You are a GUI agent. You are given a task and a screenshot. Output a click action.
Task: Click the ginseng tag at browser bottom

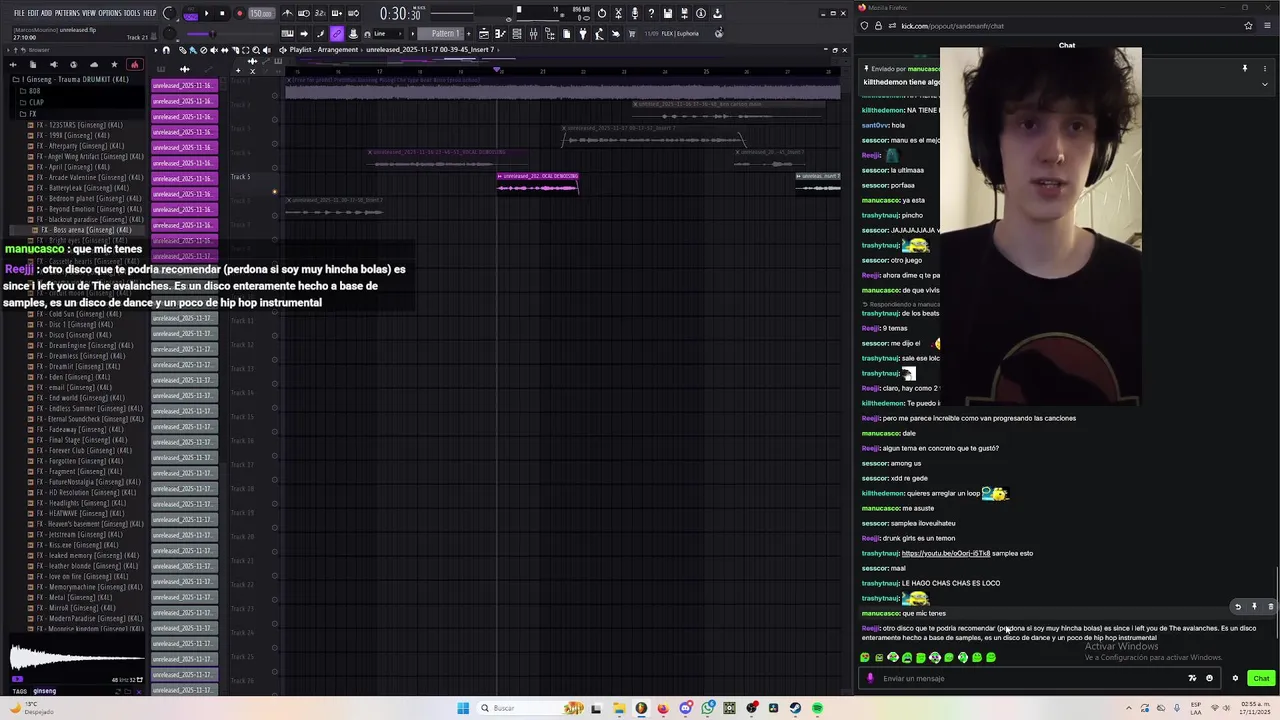pyautogui.click(x=45, y=691)
